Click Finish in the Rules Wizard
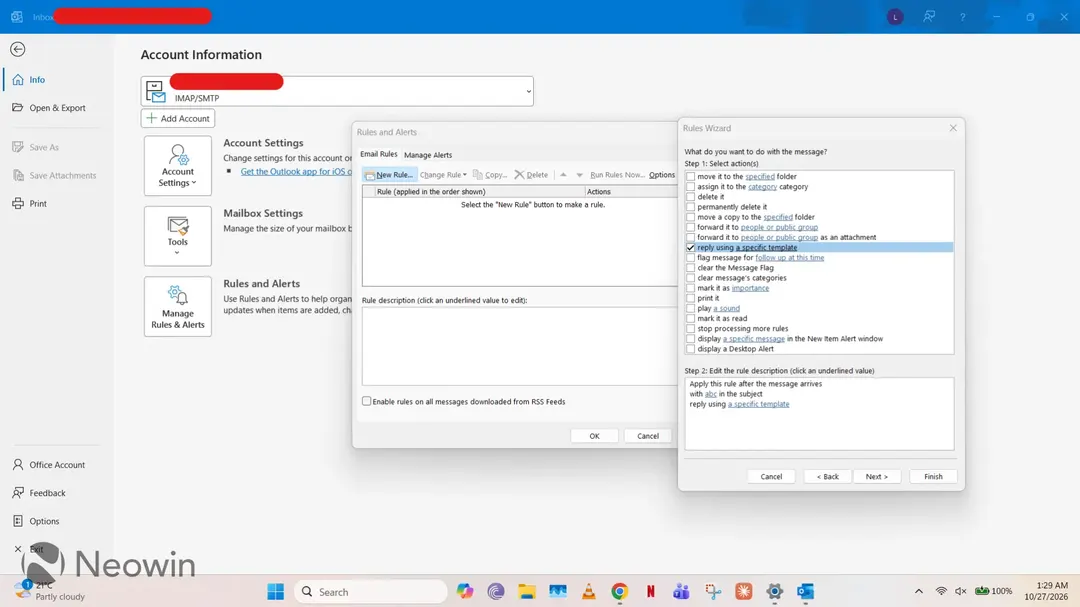Screen dimensions: 1080x607 tap(933, 477)
